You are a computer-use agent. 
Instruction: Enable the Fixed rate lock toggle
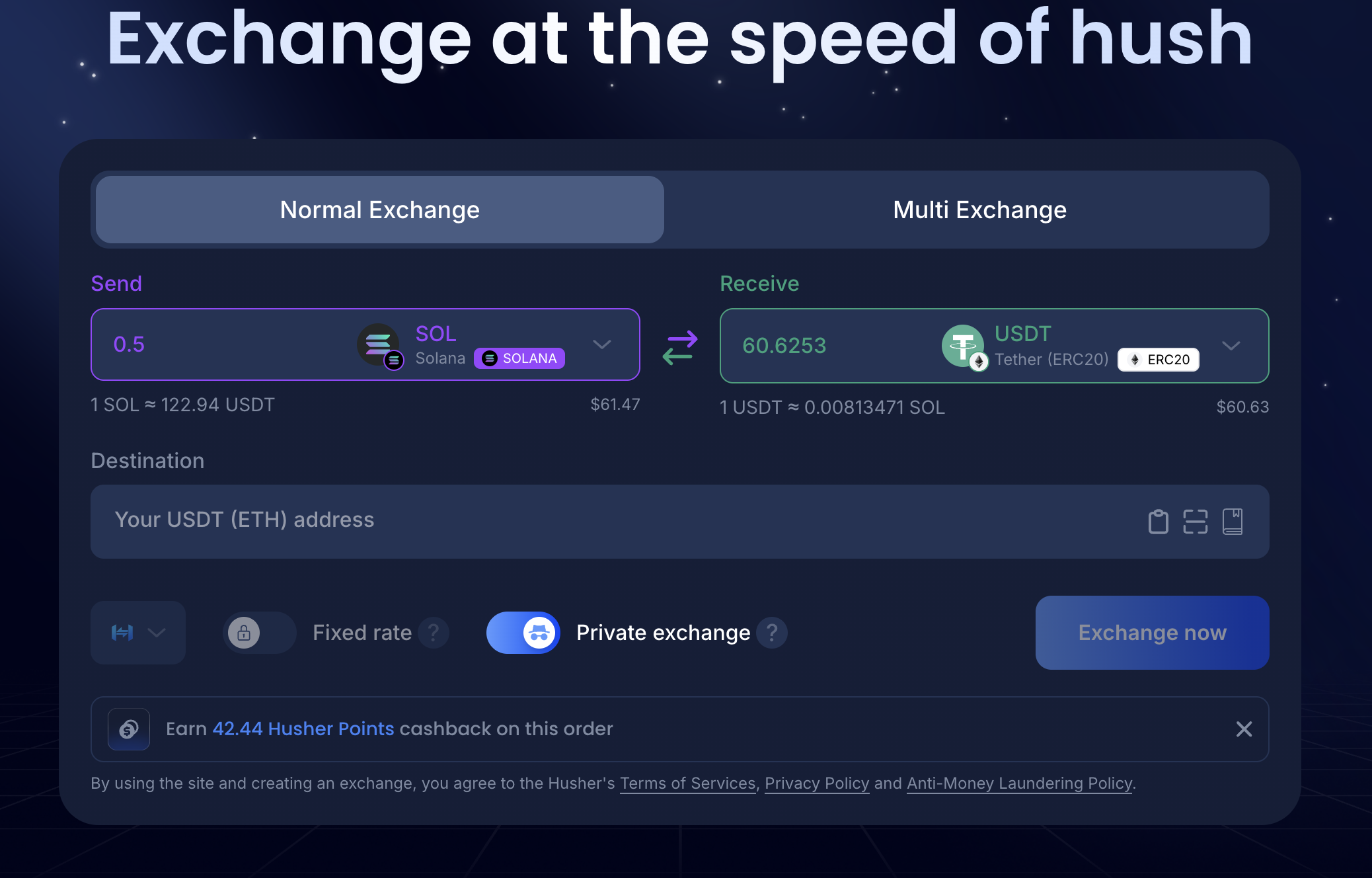(x=259, y=633)
